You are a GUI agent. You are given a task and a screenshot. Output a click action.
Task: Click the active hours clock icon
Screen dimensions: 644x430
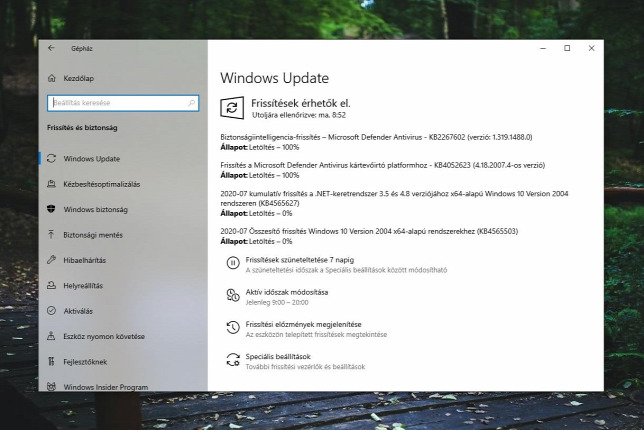(x=233, y=295)
